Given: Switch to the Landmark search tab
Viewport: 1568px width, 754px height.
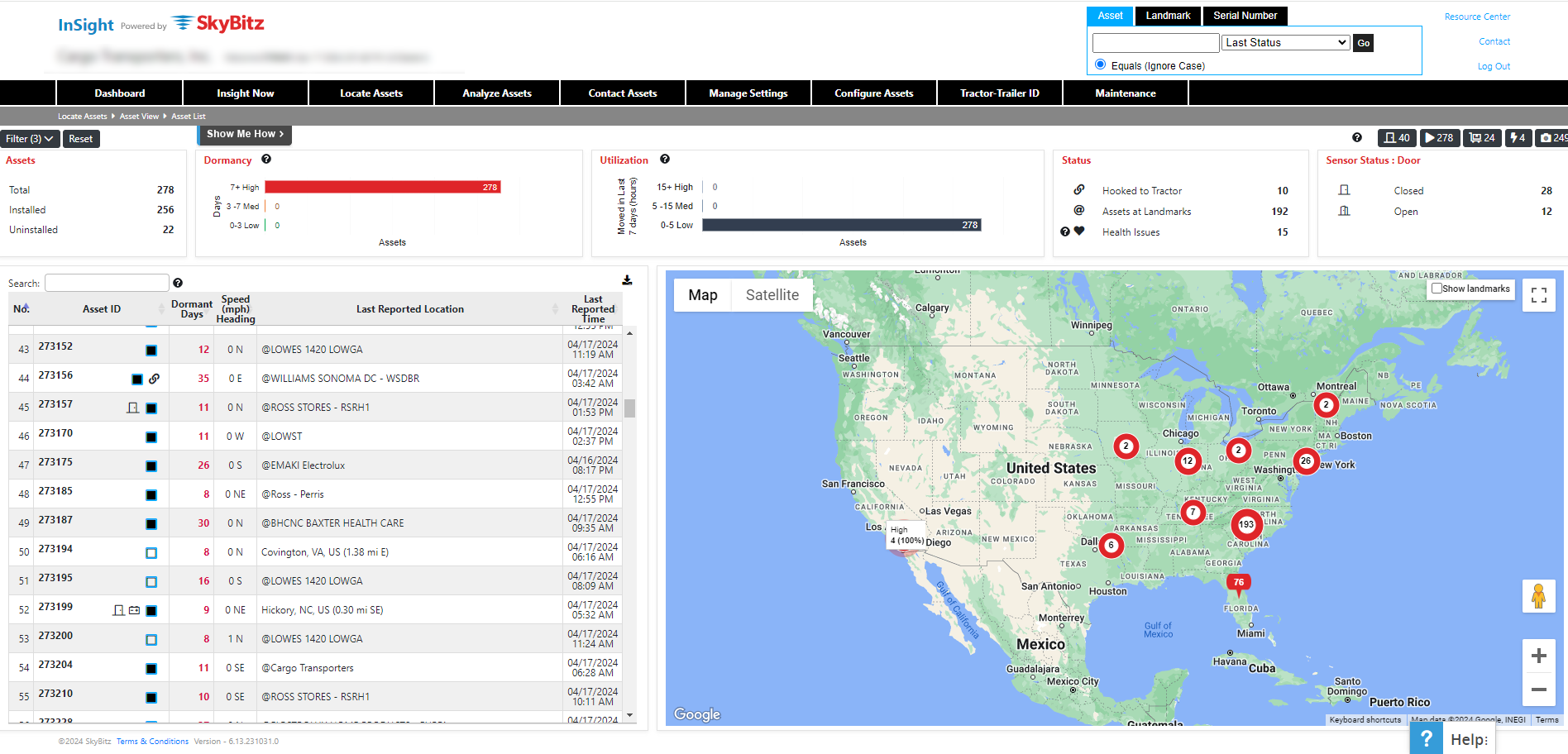Looking at the screenshot, I should click(1168, 16).
